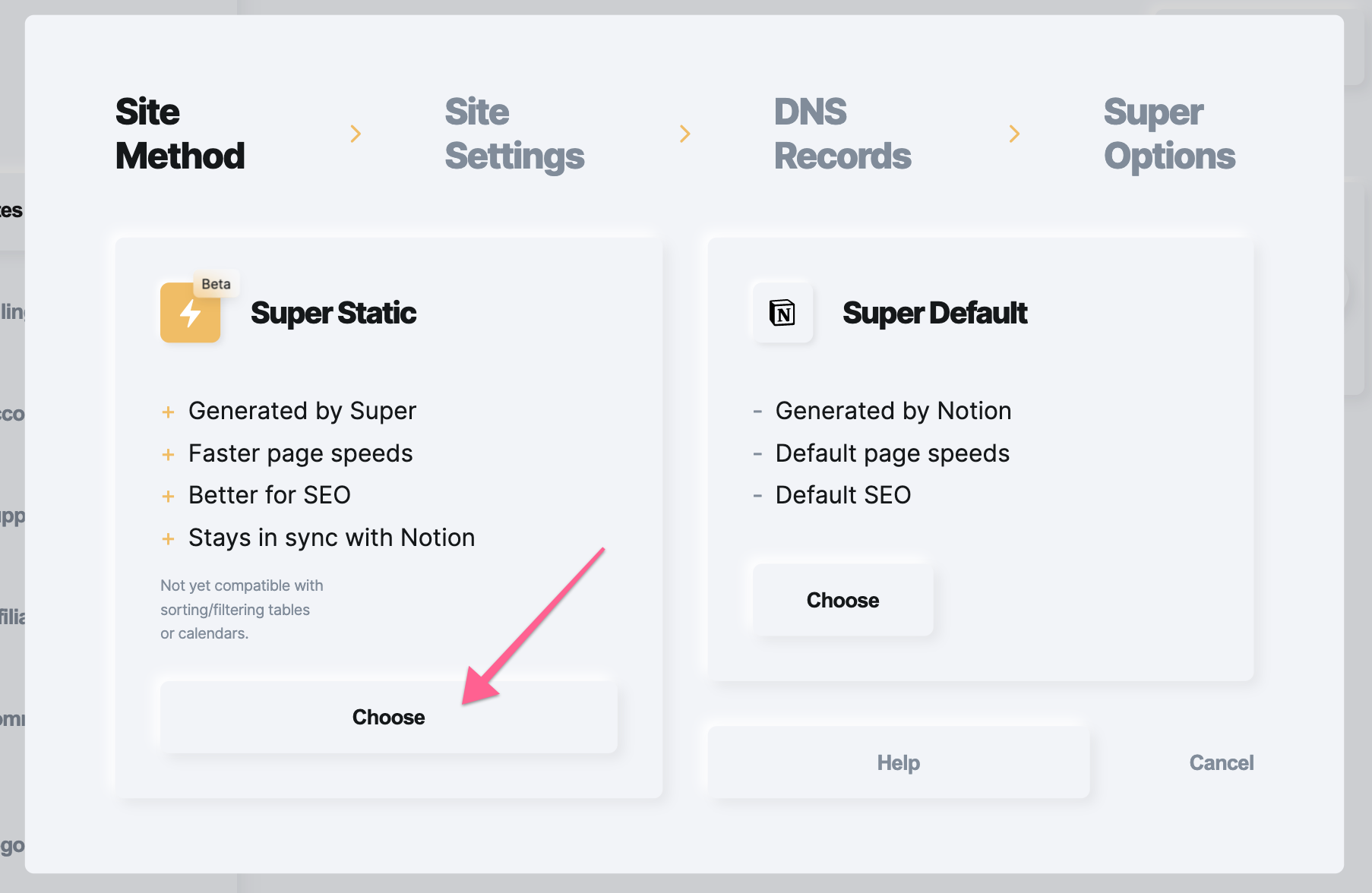Click the chevron after Site Settings

point(685,134)
